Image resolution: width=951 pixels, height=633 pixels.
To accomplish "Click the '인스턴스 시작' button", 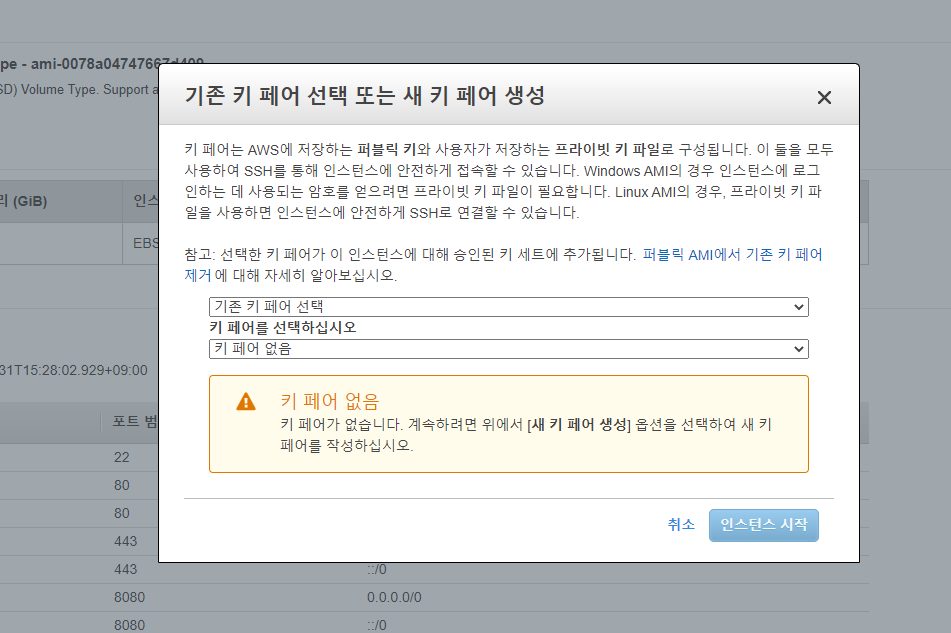I will pos(764,525).
